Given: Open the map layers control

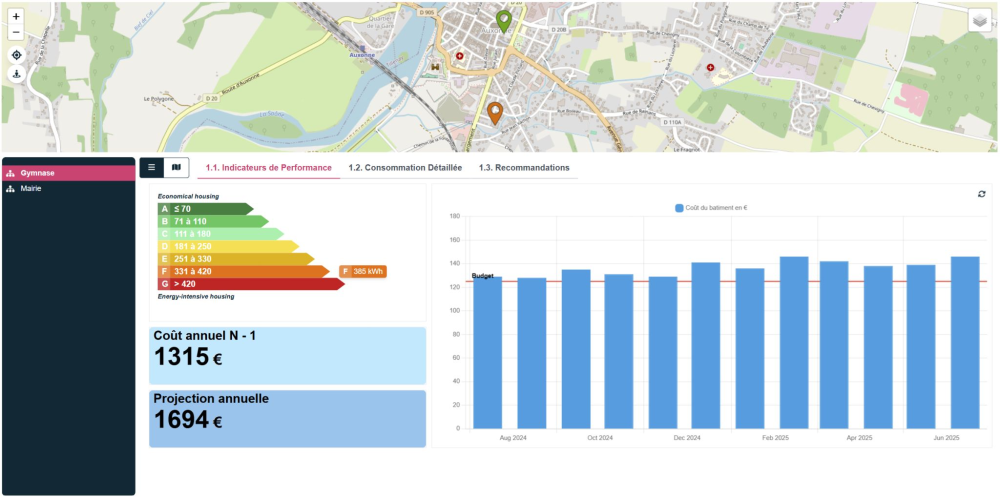Looking at the screenshot, I should pyautogui.click(x=980, y=21).
